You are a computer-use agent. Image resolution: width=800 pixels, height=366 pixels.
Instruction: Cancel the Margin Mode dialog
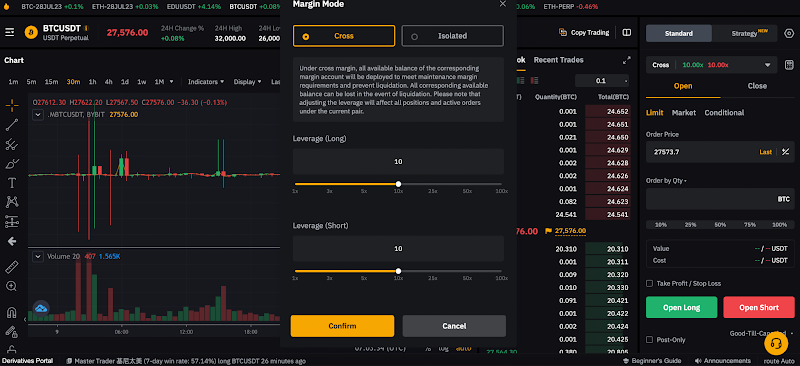pos(454,326)
